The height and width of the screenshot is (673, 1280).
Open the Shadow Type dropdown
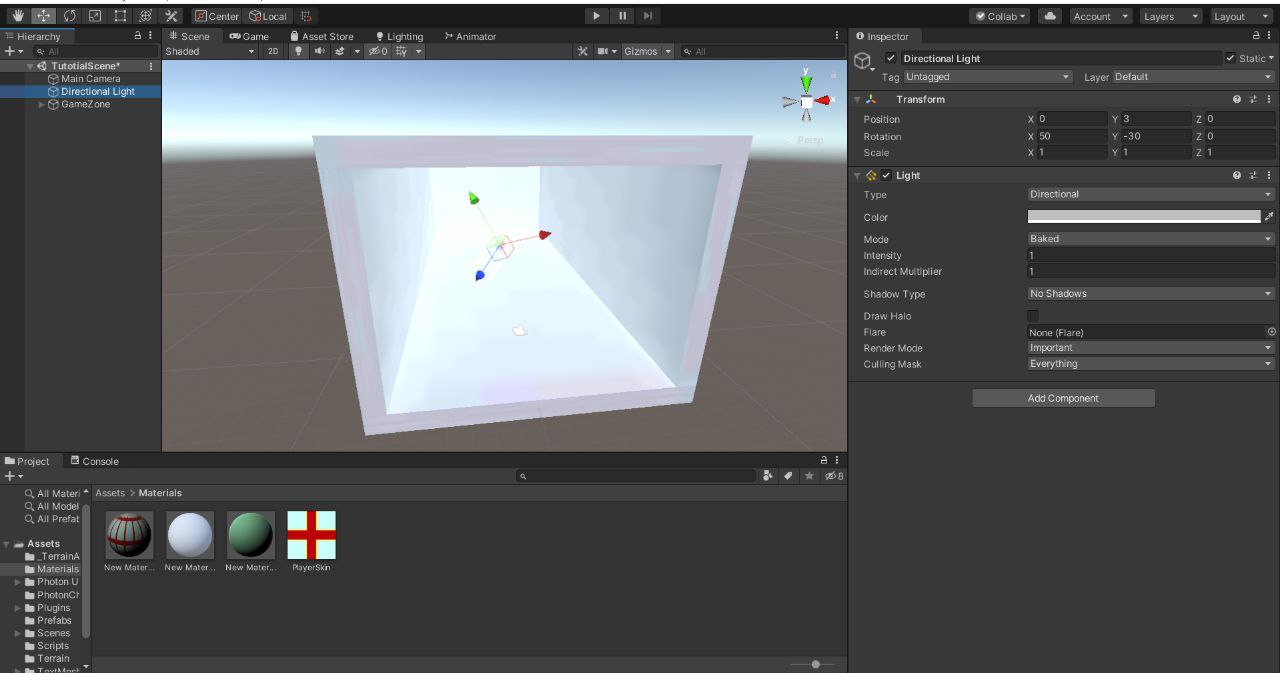point(1151,293)
